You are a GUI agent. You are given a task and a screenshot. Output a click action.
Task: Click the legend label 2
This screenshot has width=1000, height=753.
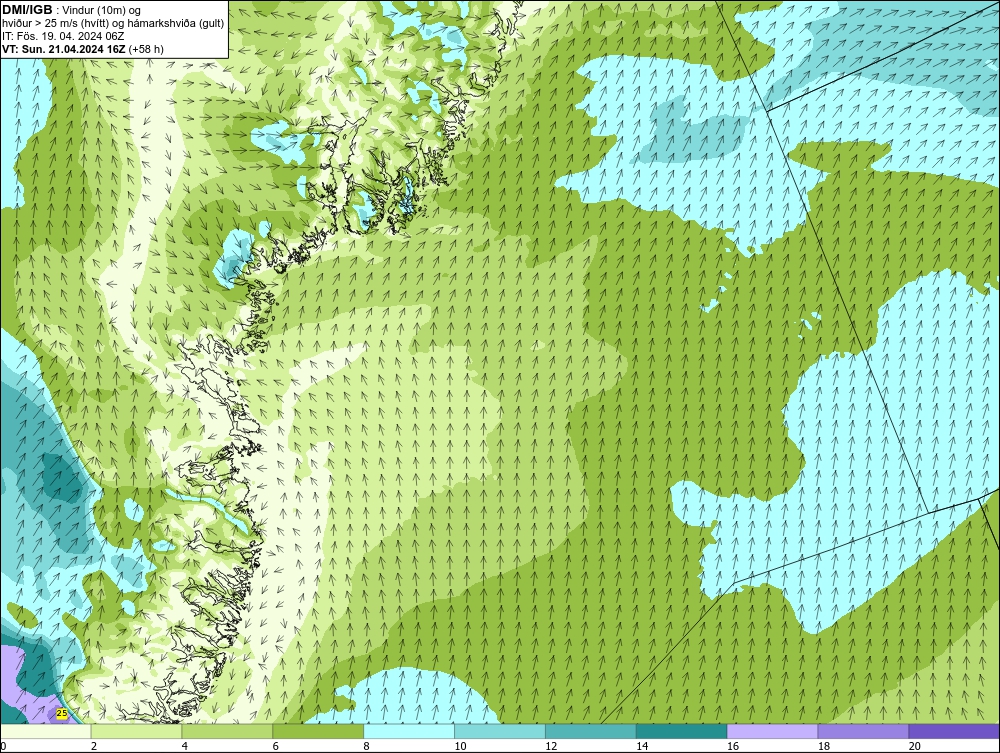(94, 746)
